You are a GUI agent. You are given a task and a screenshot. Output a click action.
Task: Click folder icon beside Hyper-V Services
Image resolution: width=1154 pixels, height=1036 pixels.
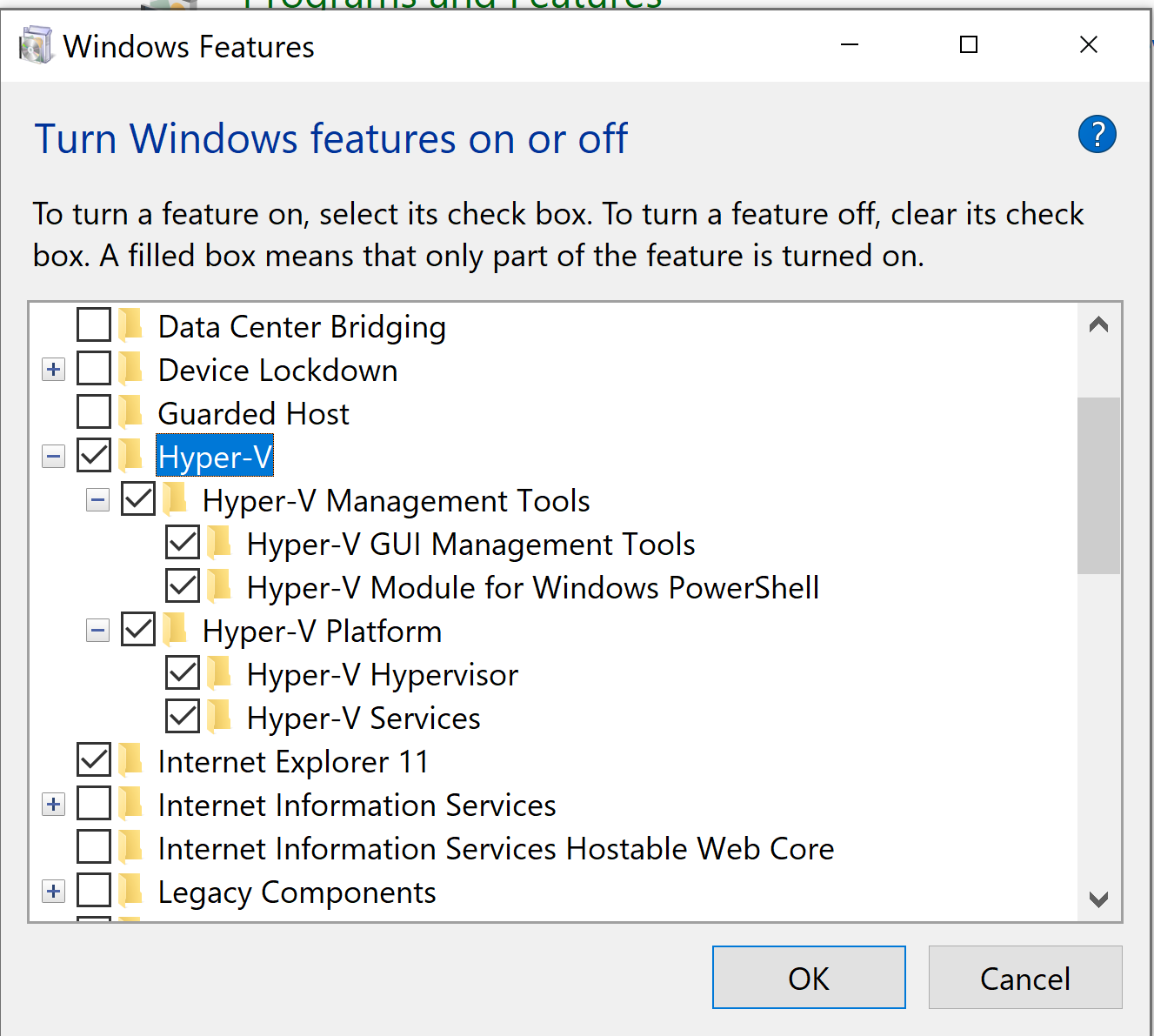coord(220,717)
